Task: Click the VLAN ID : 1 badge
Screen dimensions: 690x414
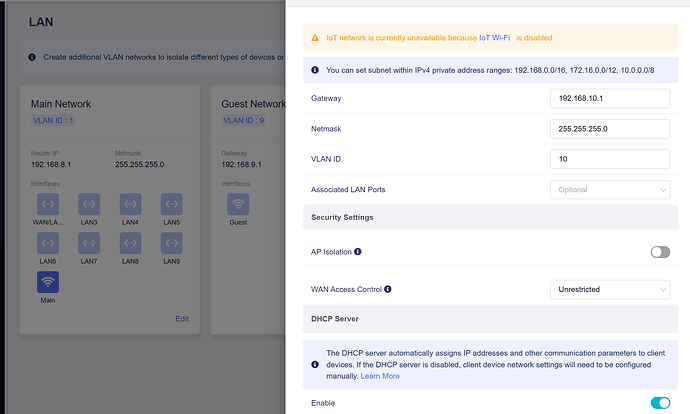Action: pyautogui.click(x=53, y=120)
